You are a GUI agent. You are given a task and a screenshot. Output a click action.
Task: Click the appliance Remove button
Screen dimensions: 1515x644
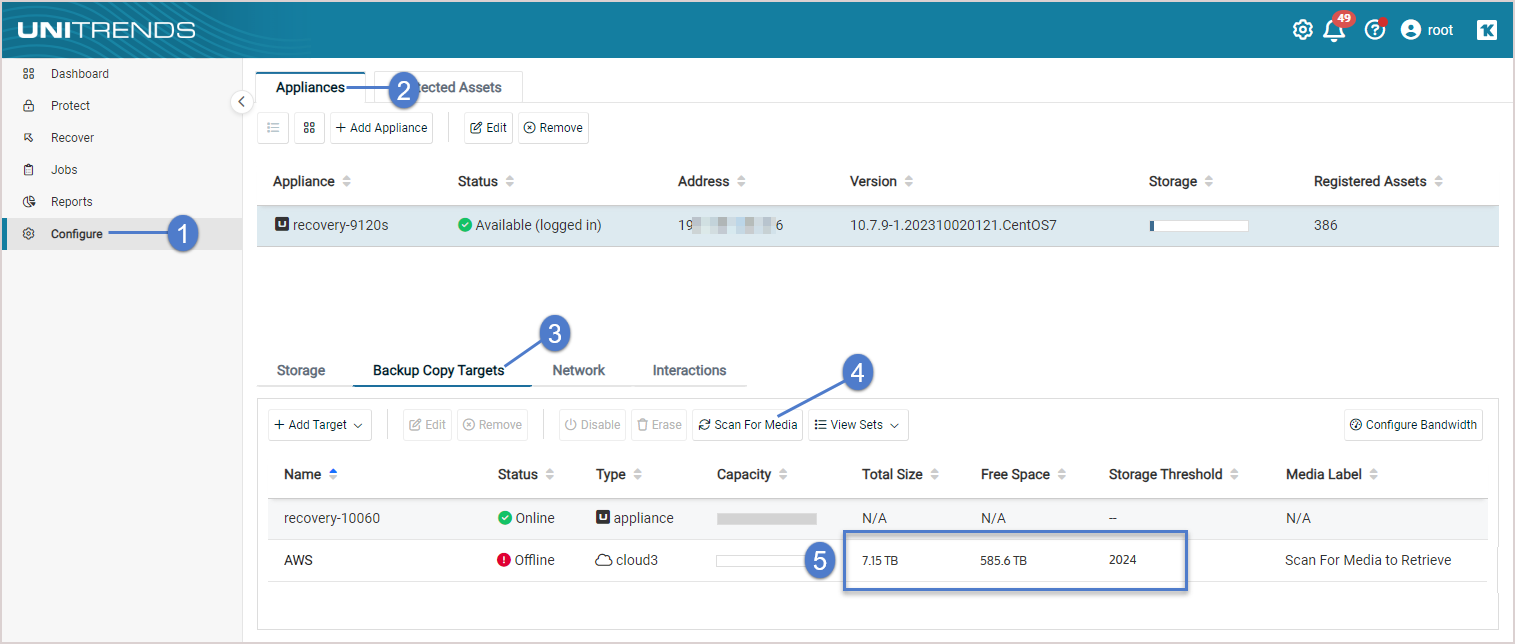pyautogui.click(x=553, y=128)
